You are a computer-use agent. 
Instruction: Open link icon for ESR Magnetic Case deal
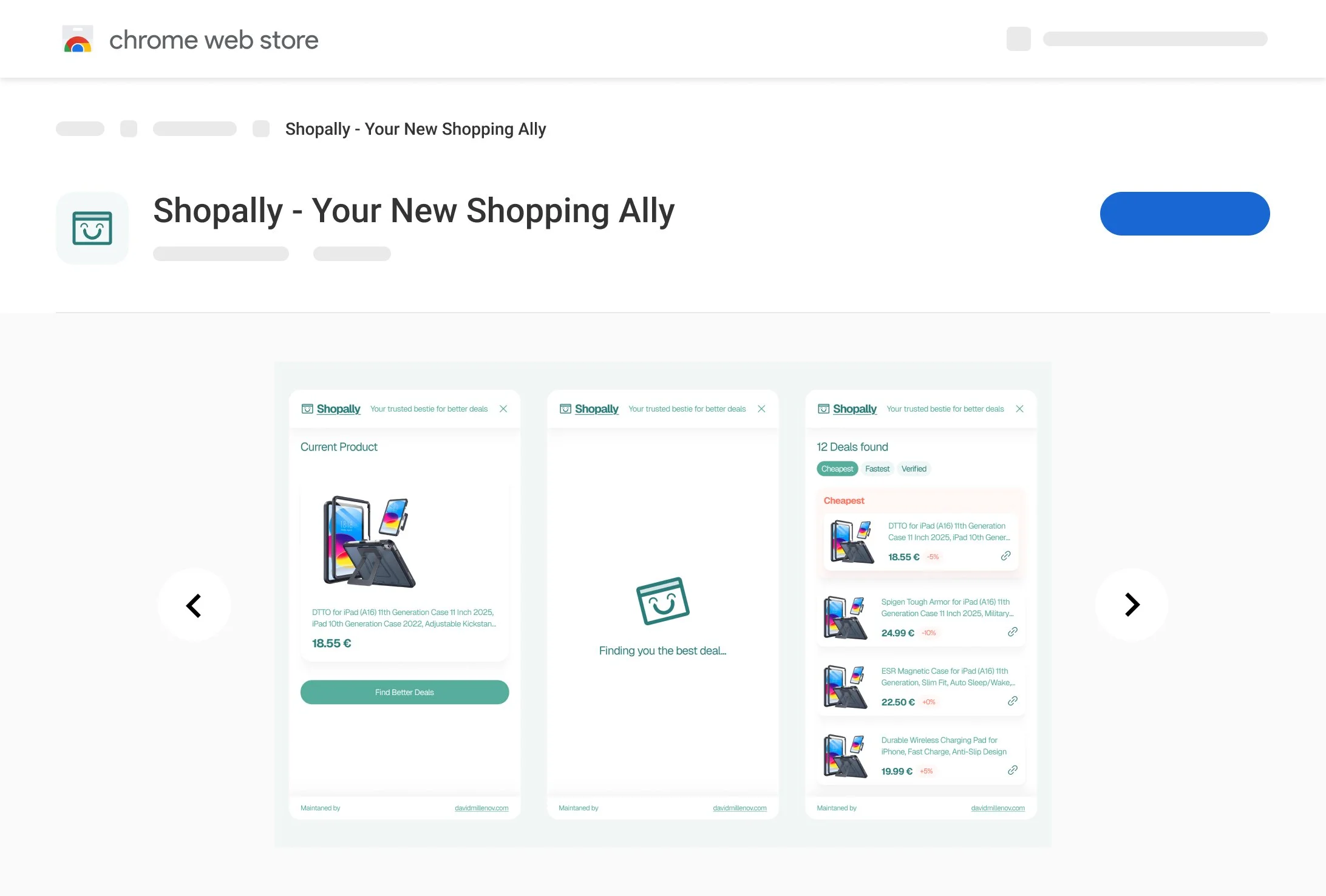click(x=1012, y=702)
